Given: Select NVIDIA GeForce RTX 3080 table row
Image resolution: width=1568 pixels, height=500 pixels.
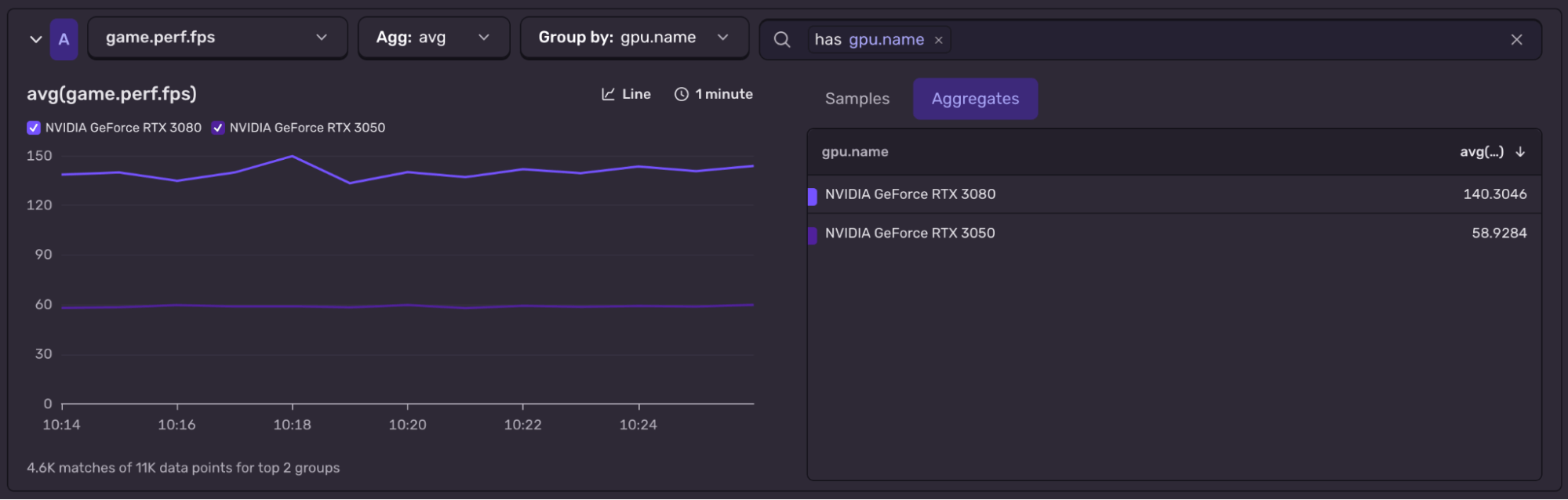Looking at the screenshot, I should [1174, 194].
